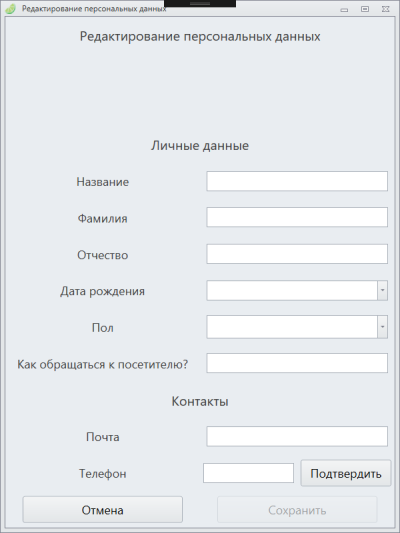
Task: Open the Дата рождения dropdown arrow
Action: click(382, 290)
